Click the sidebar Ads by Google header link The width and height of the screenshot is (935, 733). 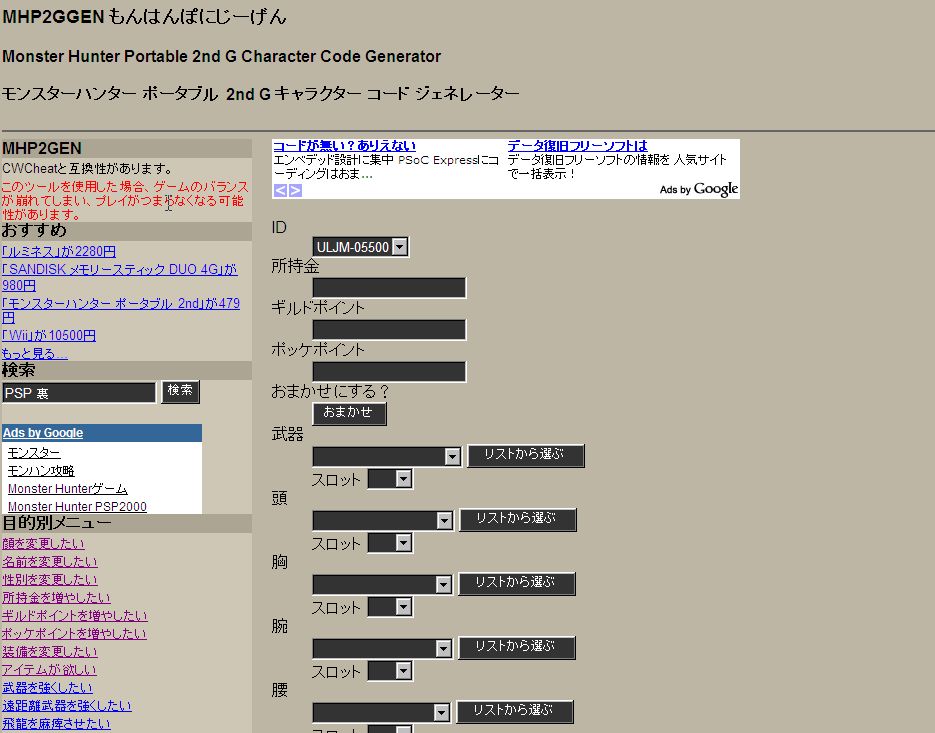click(43, 433)
